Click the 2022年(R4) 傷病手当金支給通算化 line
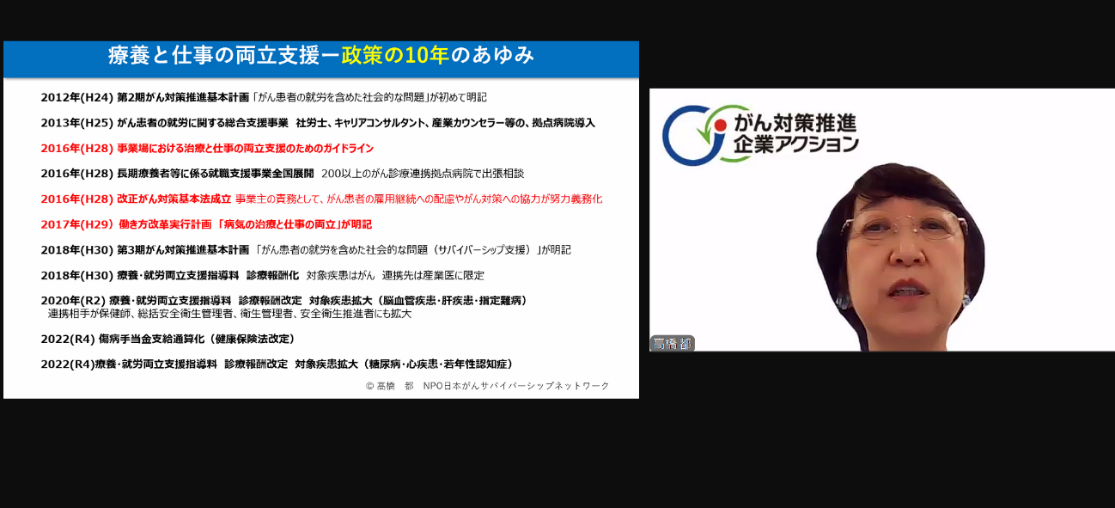1115x508 pixels. (x=168, y=339)
